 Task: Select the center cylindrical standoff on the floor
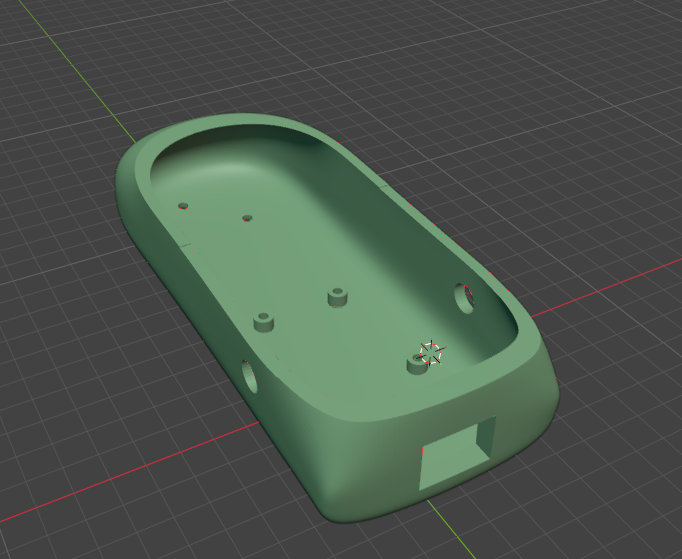(338, 297)
